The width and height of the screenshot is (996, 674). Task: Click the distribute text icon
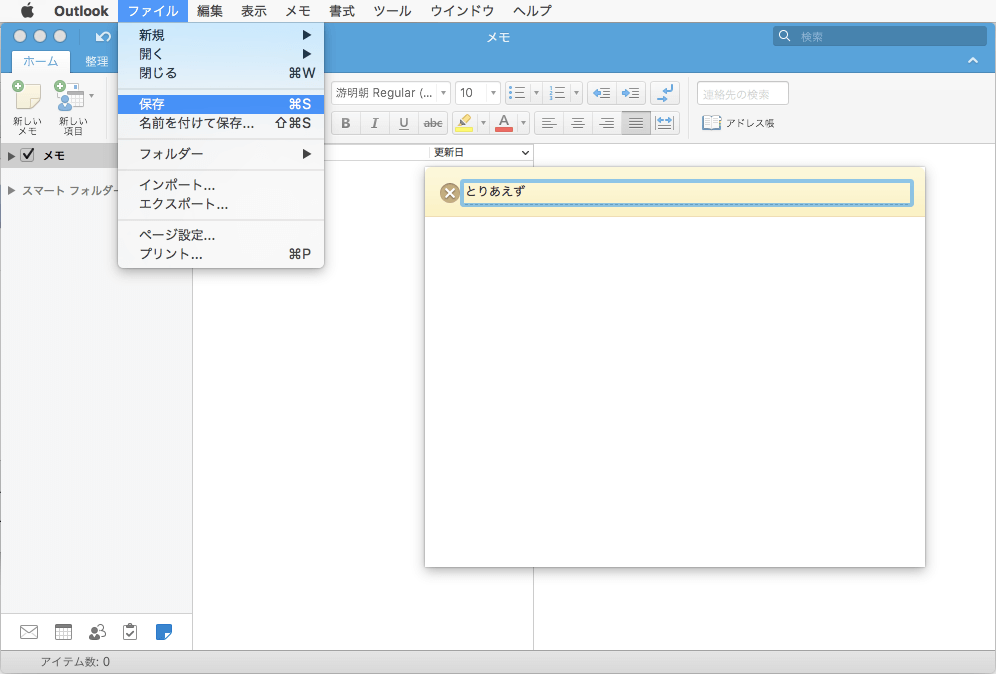pyautogui.click(x=664, y=123)
